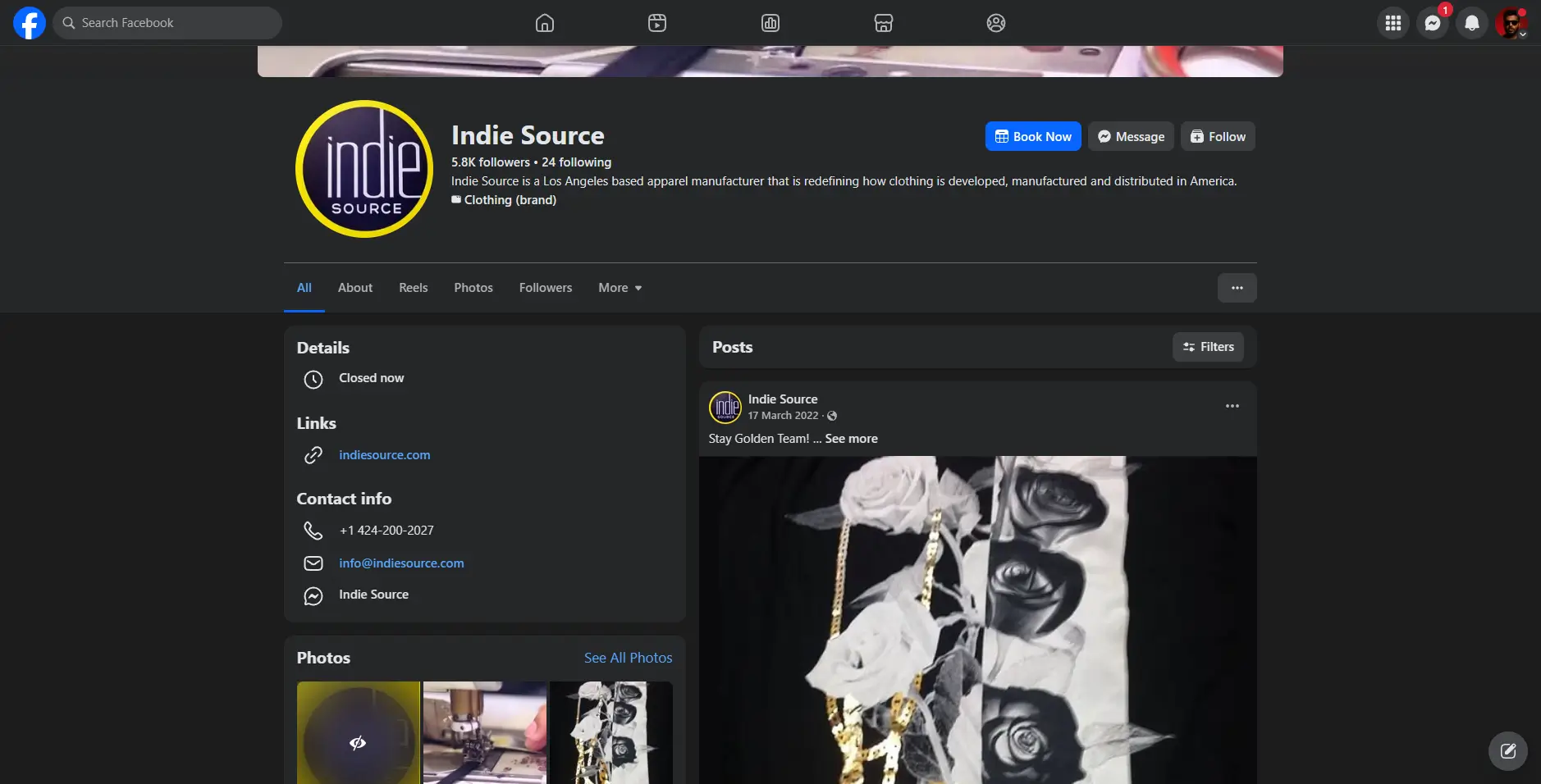This screenshot has height=784, width=1541.
Task: Click the Search Facebook field
Action: (167, 23)
